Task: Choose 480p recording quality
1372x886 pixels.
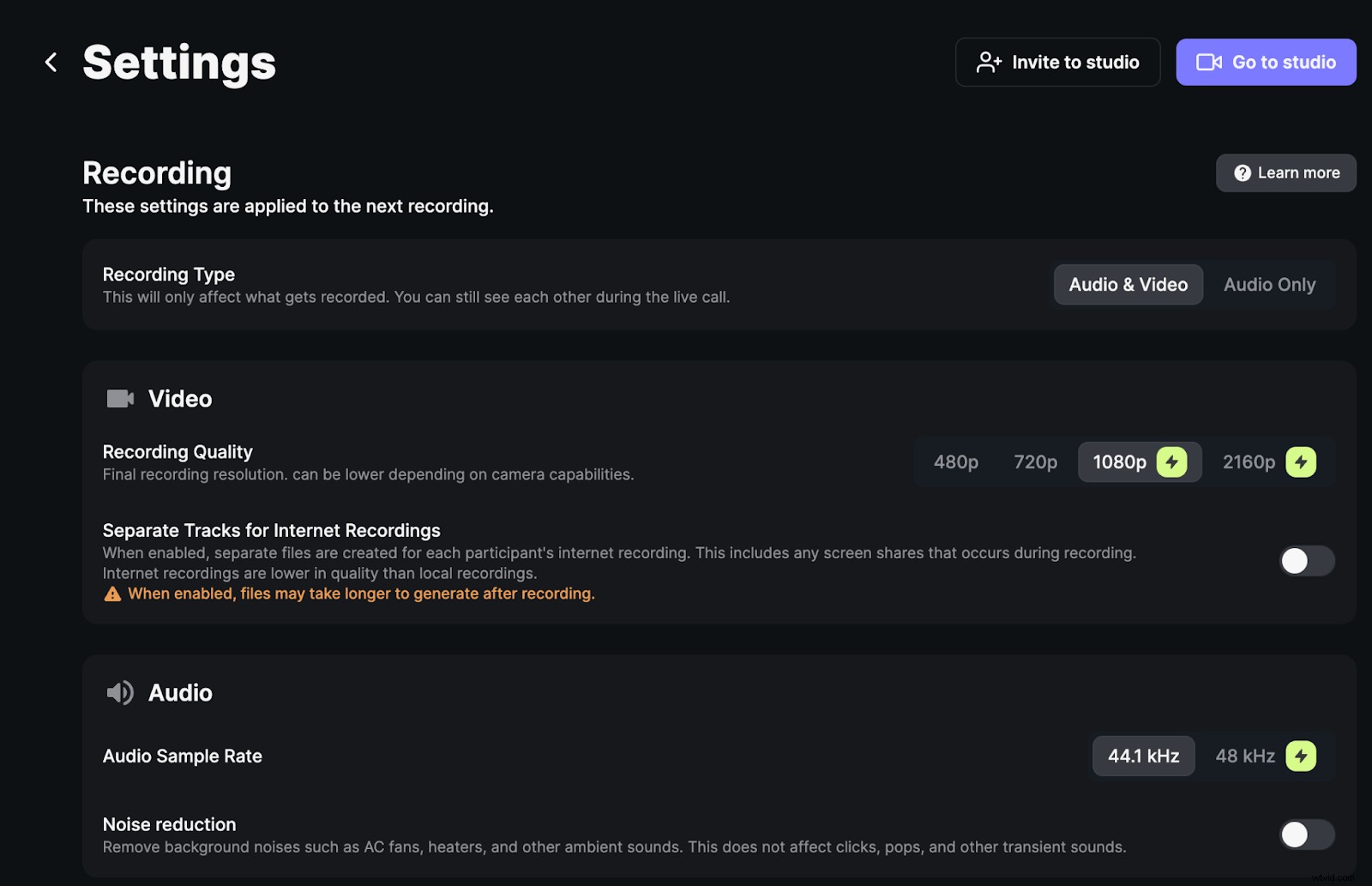Action: tap(955, 462)
